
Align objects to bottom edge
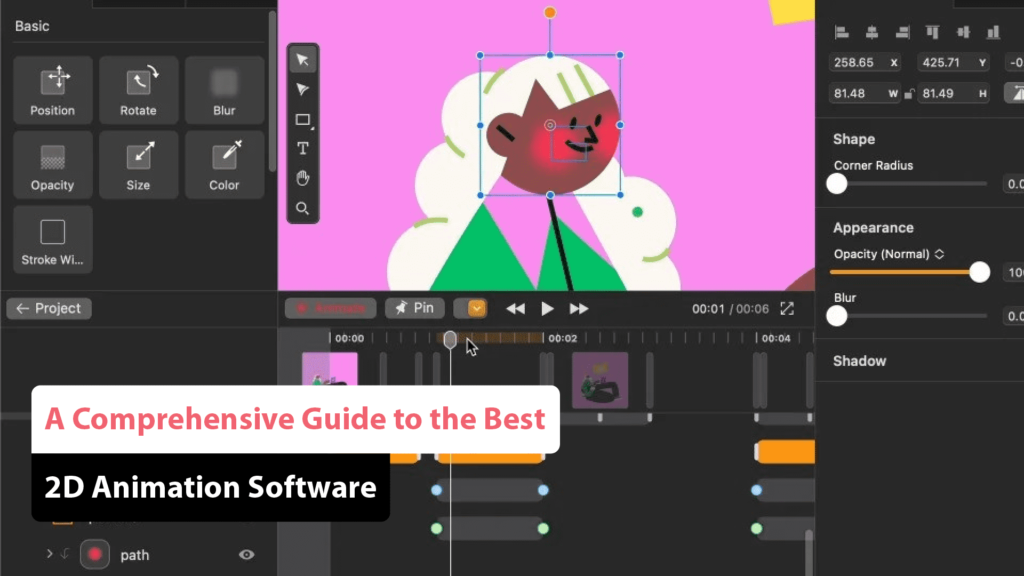click(993, 32)
